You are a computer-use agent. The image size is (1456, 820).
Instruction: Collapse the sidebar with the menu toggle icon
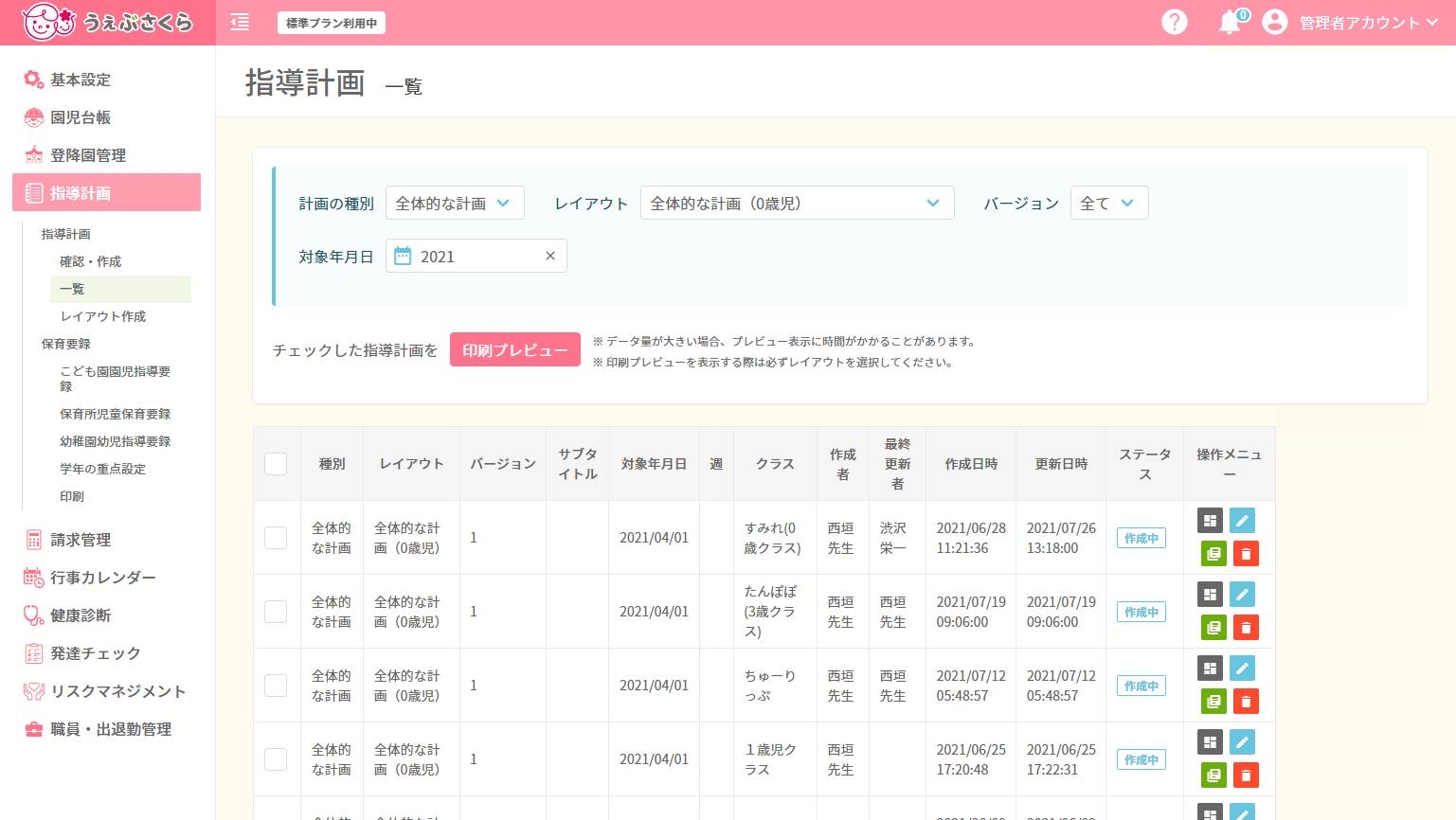point(240,22)
